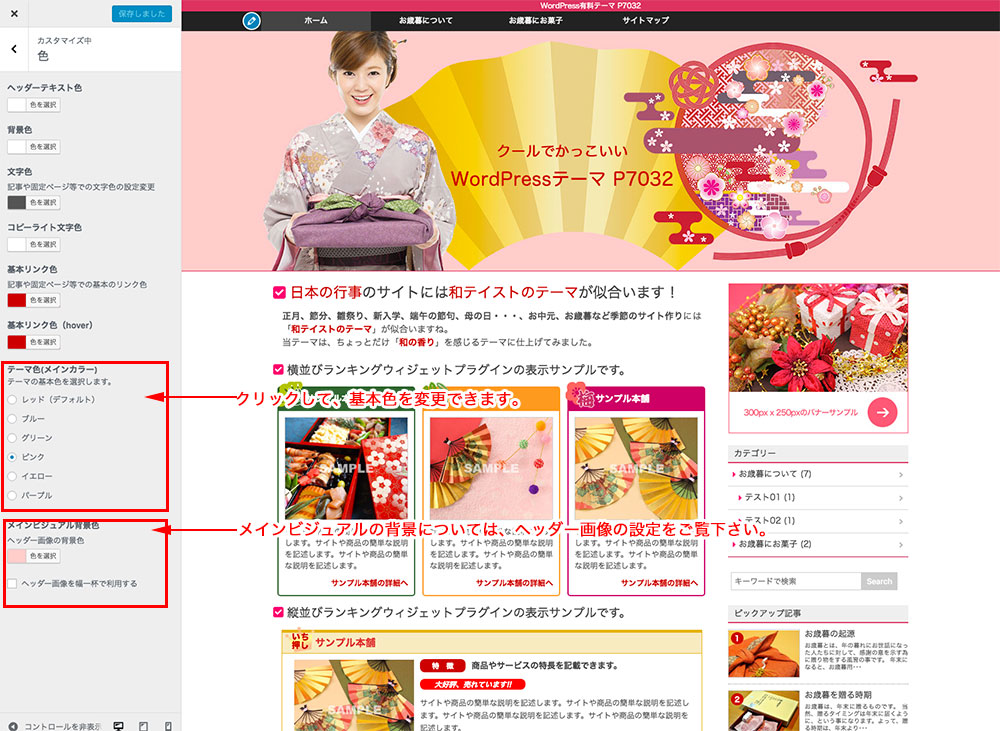Open the ホーム navigation menu item
The image size is (1000, 731).
click(x=316, y=20)
